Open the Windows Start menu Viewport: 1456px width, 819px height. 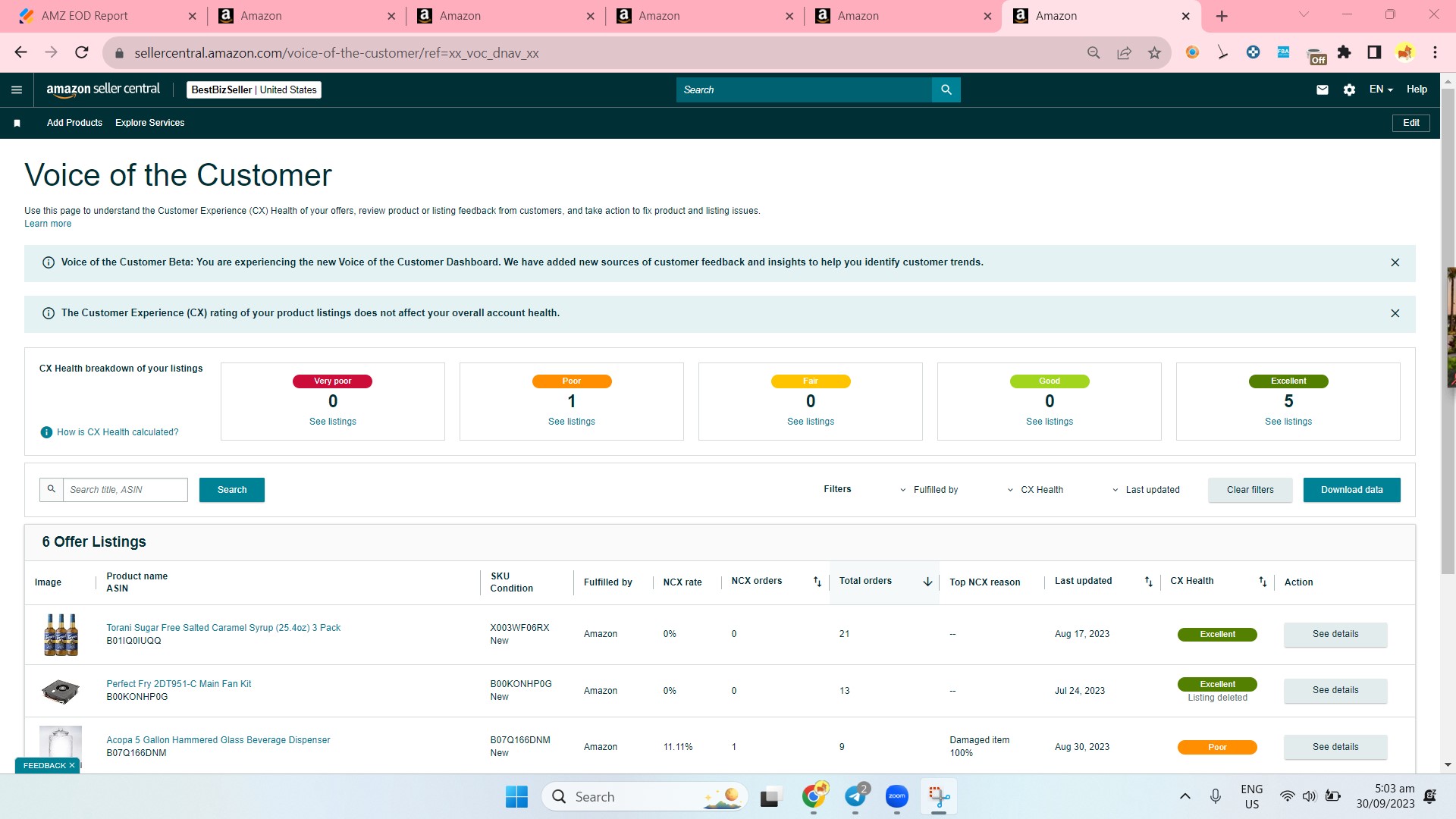(516, 796)
